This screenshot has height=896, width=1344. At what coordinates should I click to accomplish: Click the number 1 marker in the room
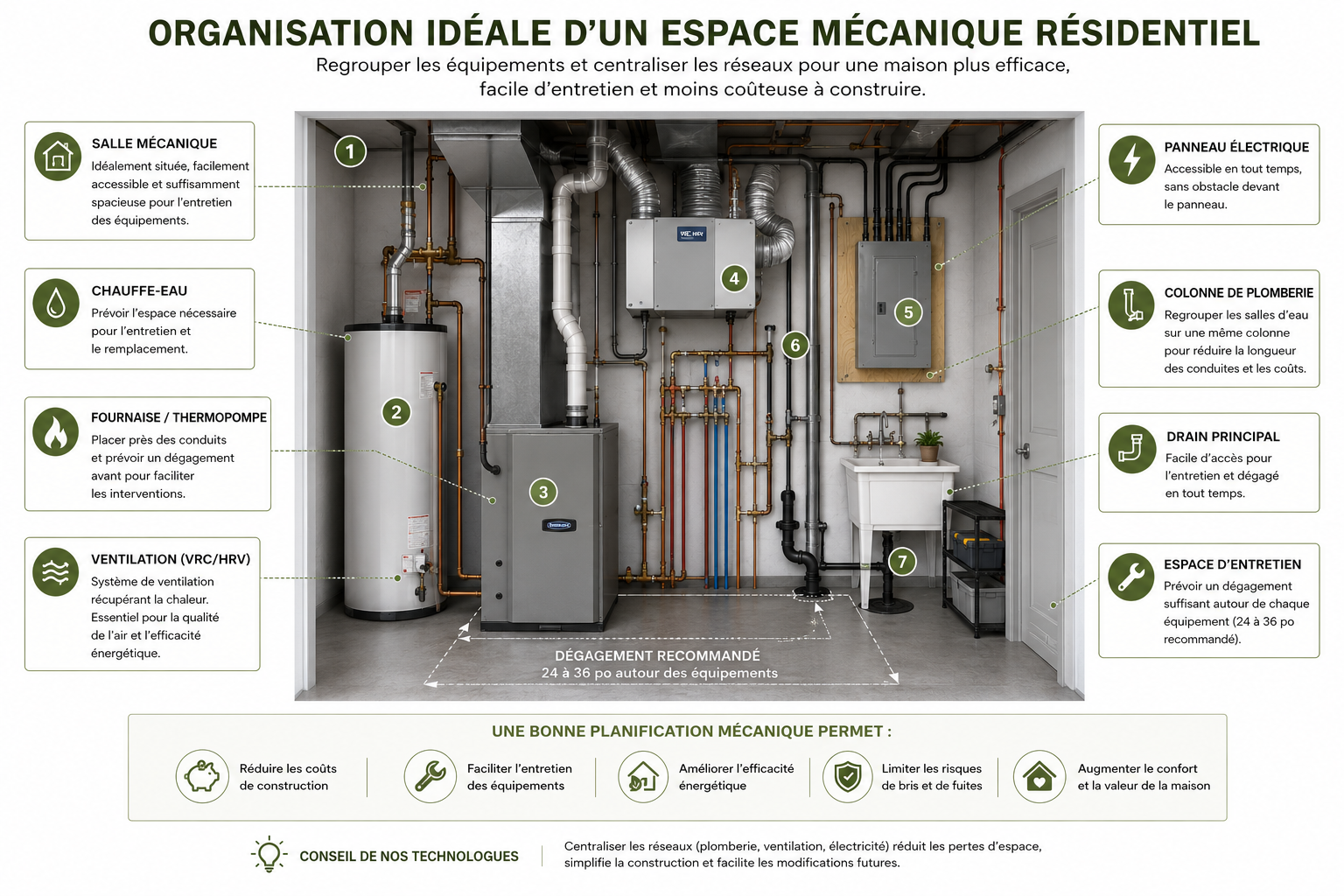(350, 151)
